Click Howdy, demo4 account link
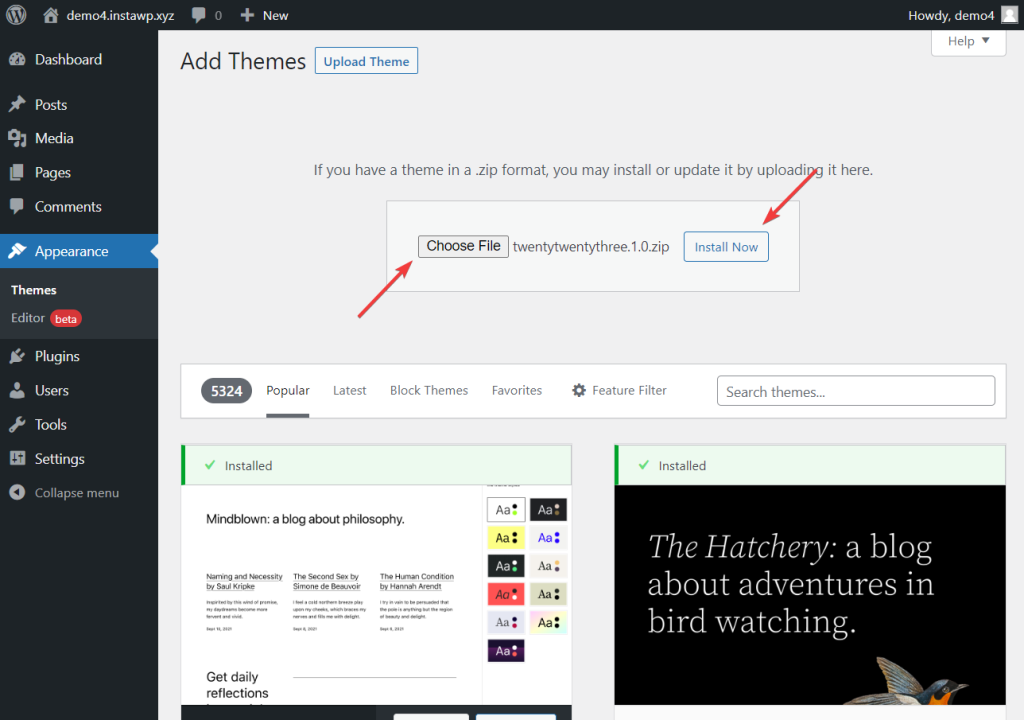Image resolution: width=1024 pixels, height=720 pixels. [951, 15]
